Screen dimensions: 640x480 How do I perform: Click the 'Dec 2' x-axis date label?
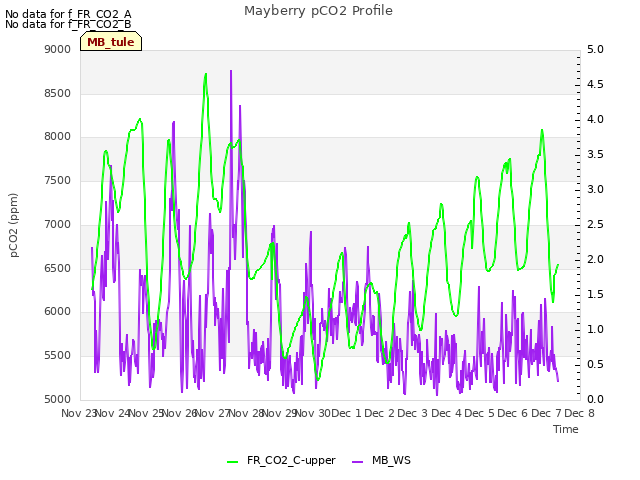380,413
